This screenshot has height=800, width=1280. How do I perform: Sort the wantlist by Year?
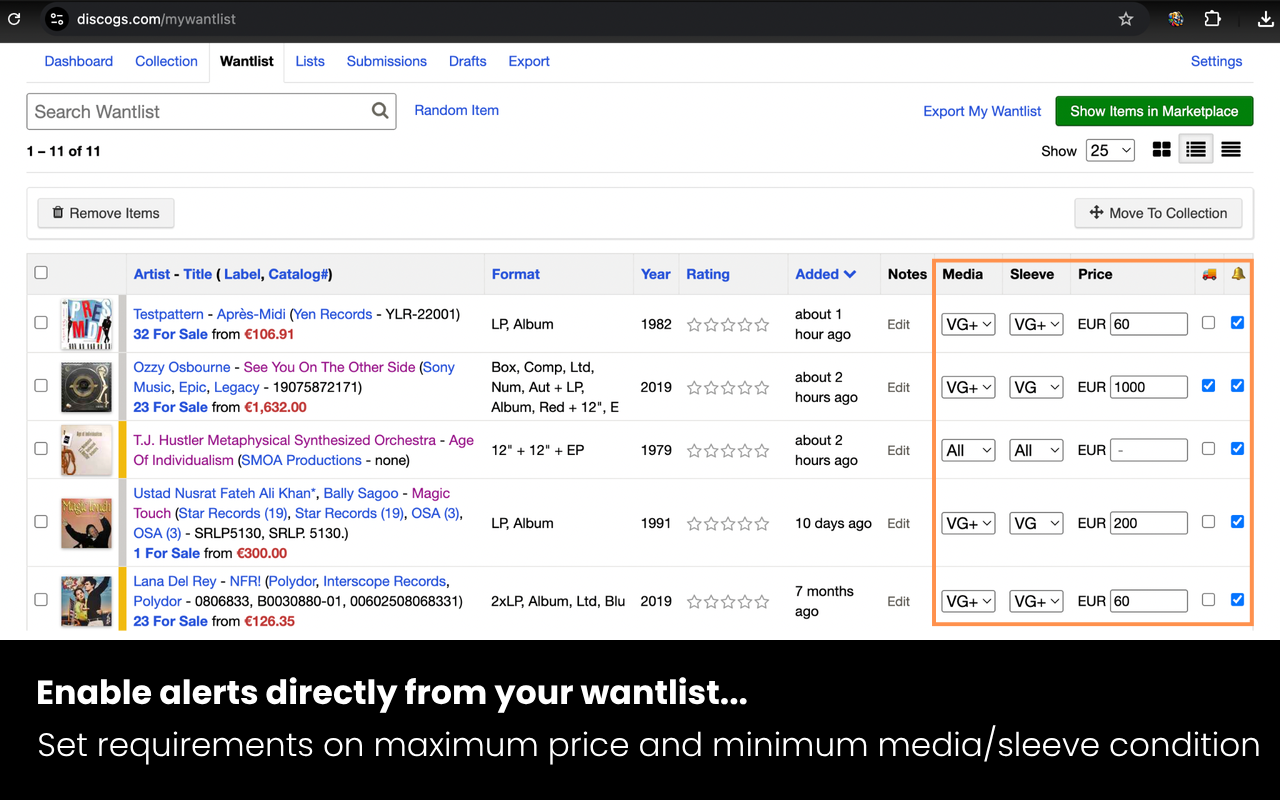[x=656, y=274]
